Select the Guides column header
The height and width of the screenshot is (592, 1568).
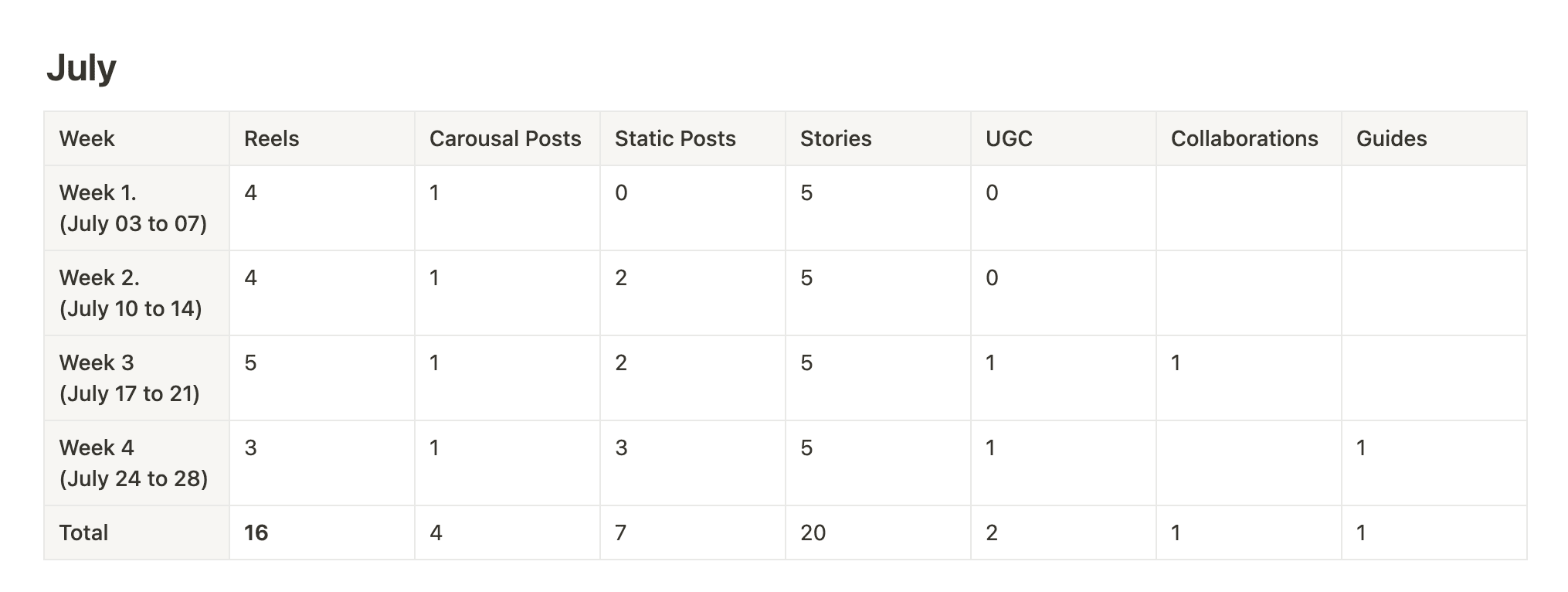tap(1434, 138)
